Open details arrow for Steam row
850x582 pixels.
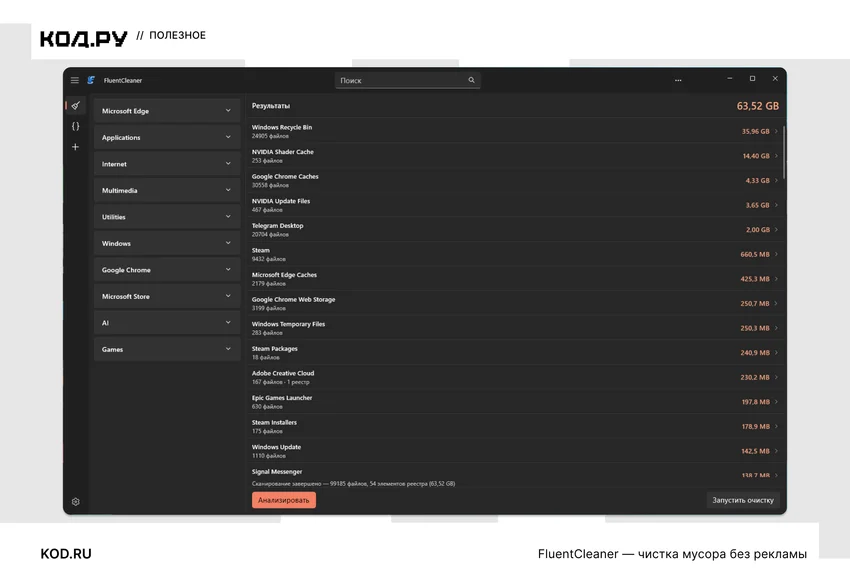pos(776,254)
